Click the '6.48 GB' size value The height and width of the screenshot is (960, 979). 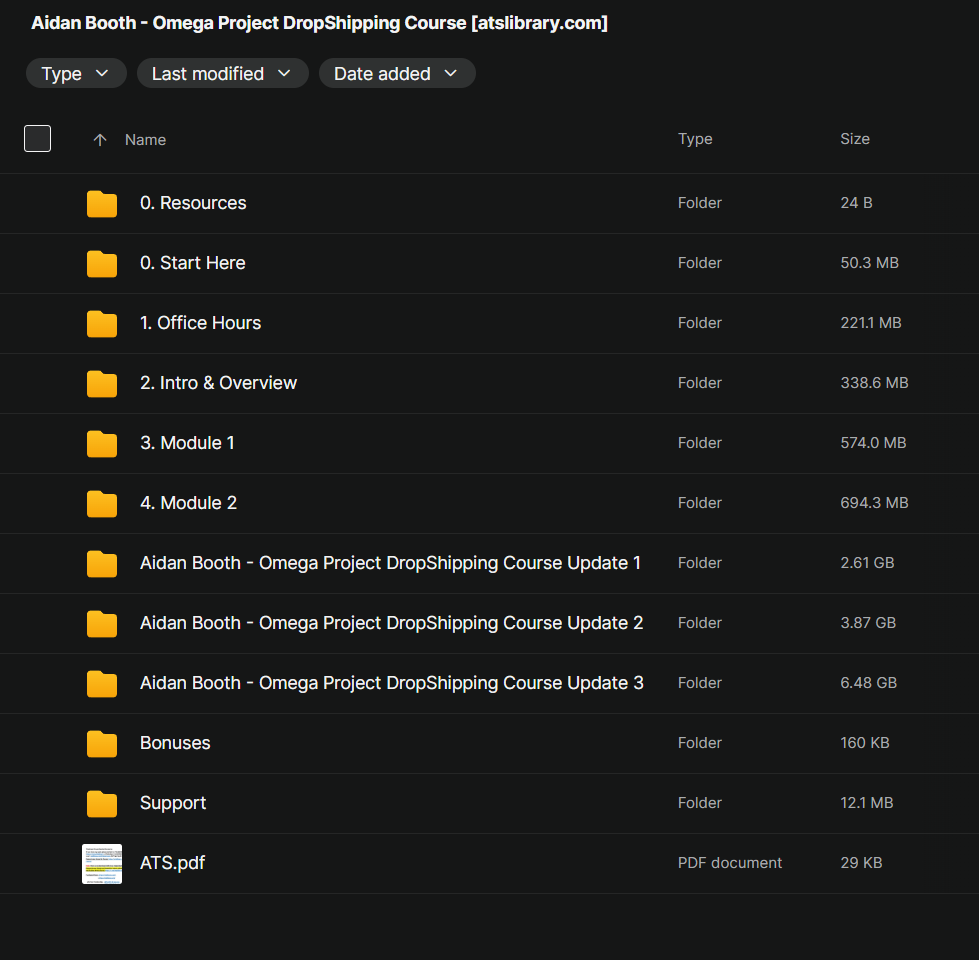click(x=868, y=682)
